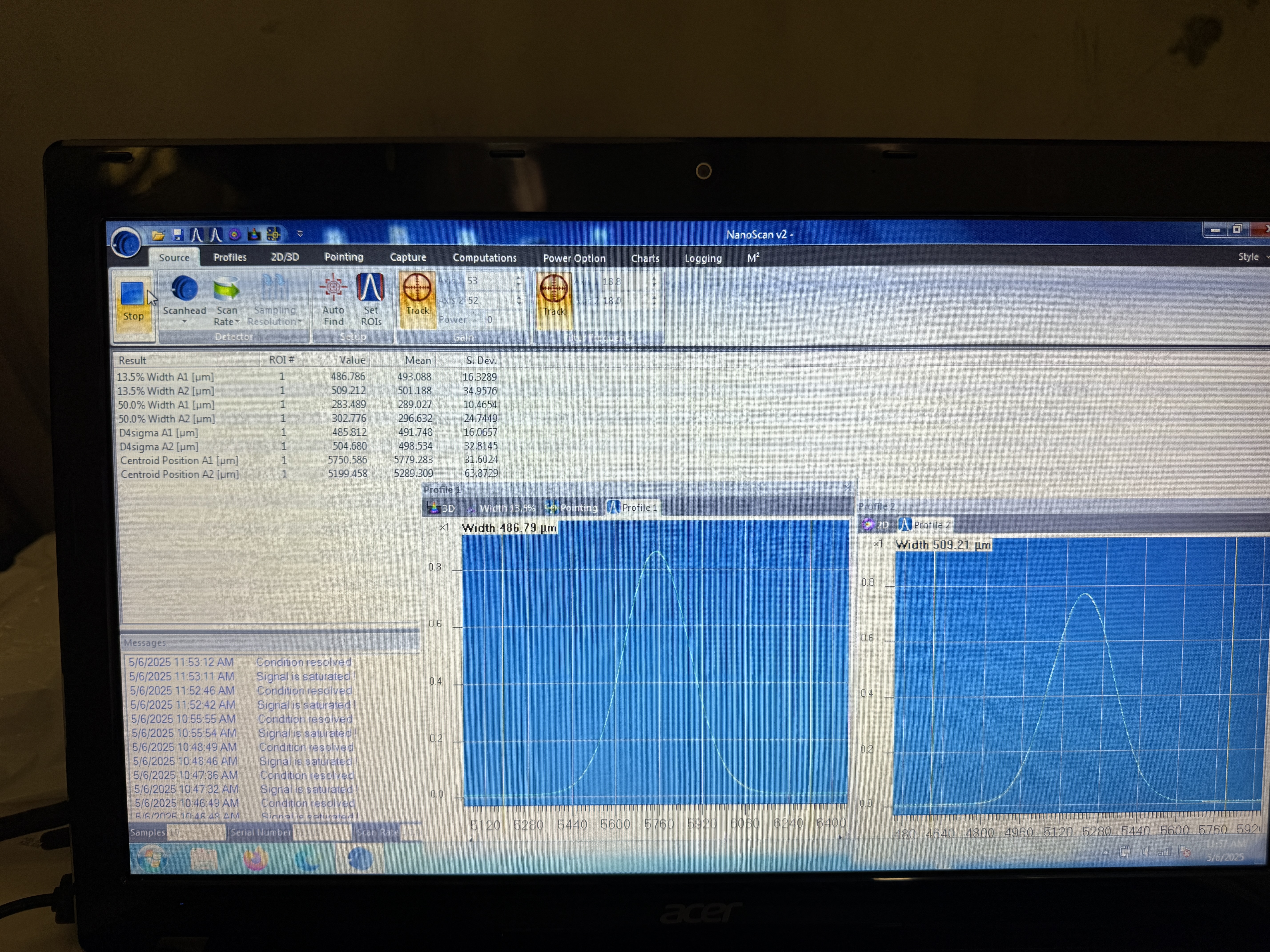This screenshot has height=952, width=1270.
Task: Switch to the Power Option ribbon tab
Action: (x=574, y=259)
